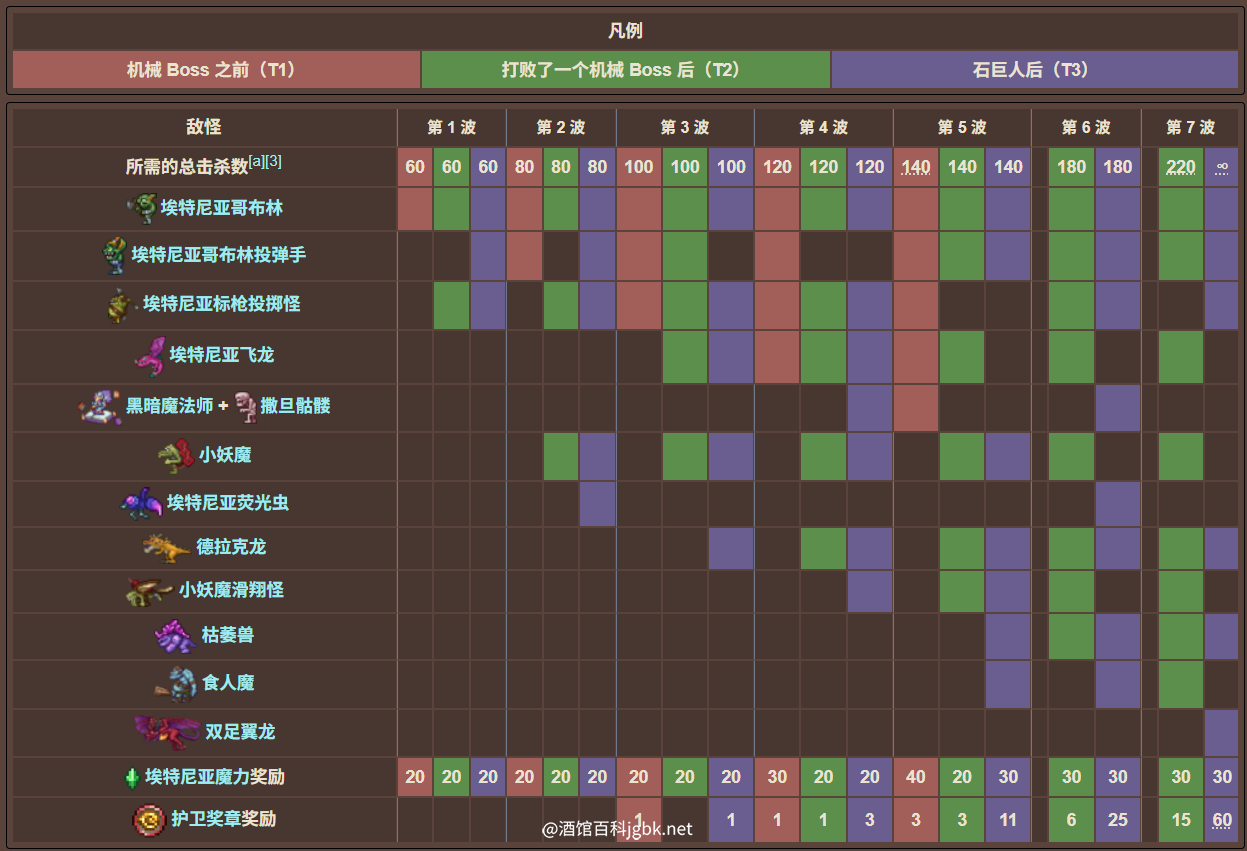
Task: Open the 小妖魔 kobold text link
Action: tap(225, 455)
